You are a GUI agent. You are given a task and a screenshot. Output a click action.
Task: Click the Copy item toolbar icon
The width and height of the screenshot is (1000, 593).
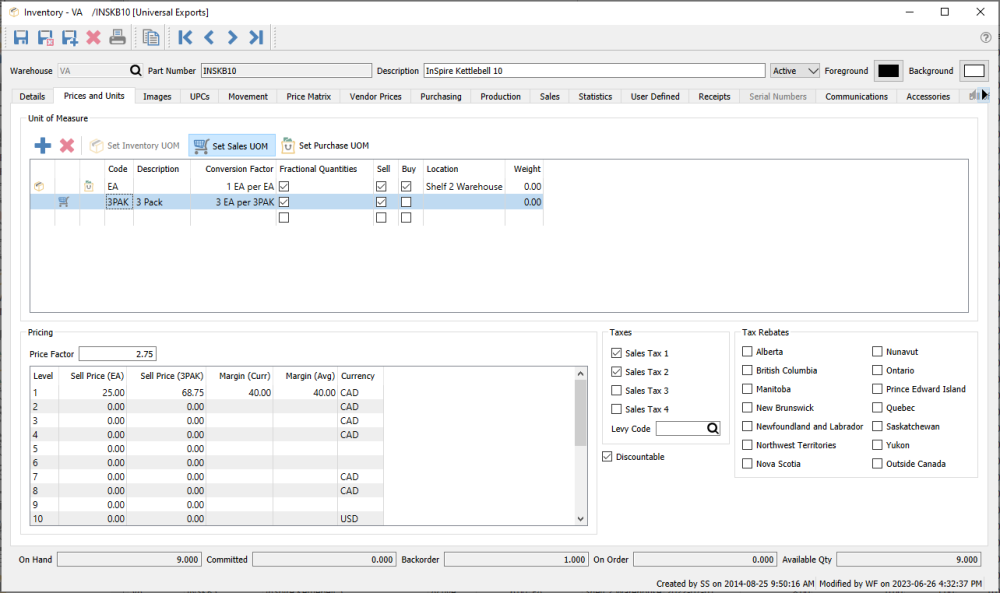coord(151,38)
